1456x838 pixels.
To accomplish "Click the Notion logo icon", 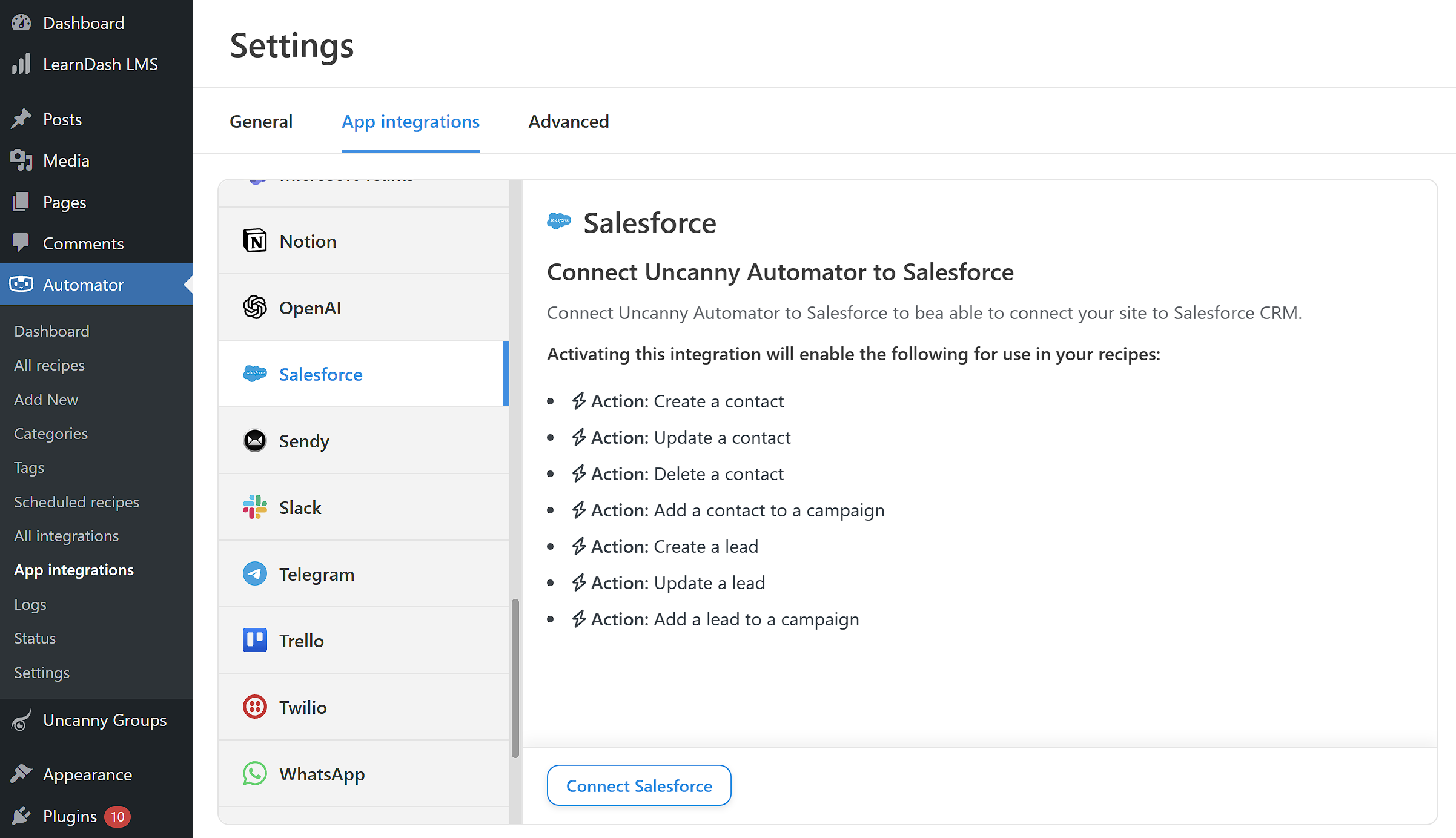I will [255, 241].
